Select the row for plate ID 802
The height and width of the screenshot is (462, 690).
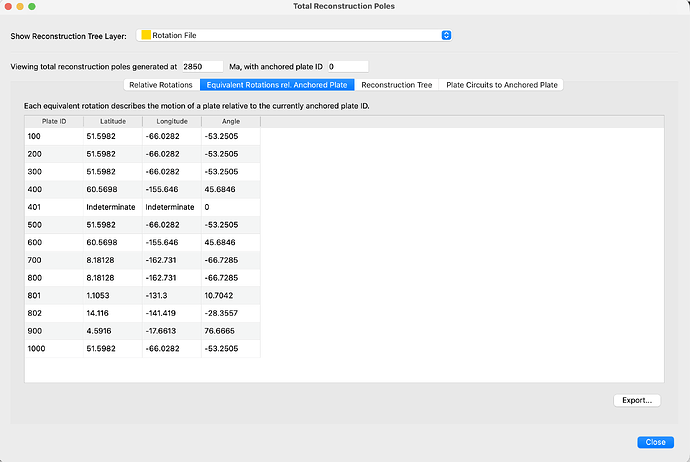pyautogui.click(x=143, y=313)
